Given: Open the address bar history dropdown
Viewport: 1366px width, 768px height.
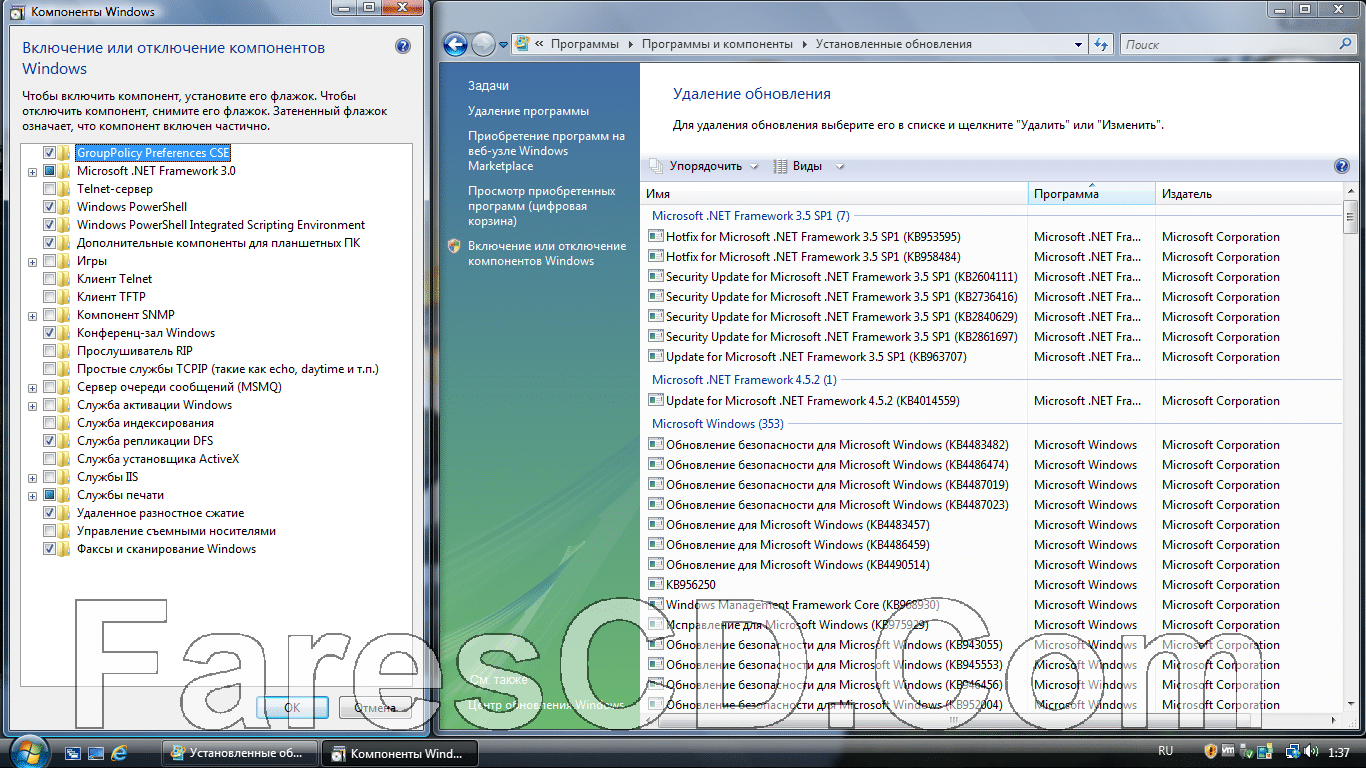Looking at the screenshot, I should [x=1078, y=45].
